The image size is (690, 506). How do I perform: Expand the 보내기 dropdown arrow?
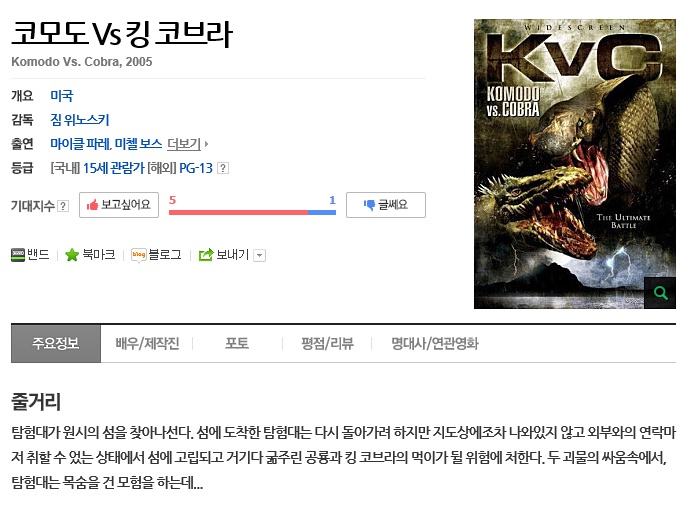coord(260,255)
